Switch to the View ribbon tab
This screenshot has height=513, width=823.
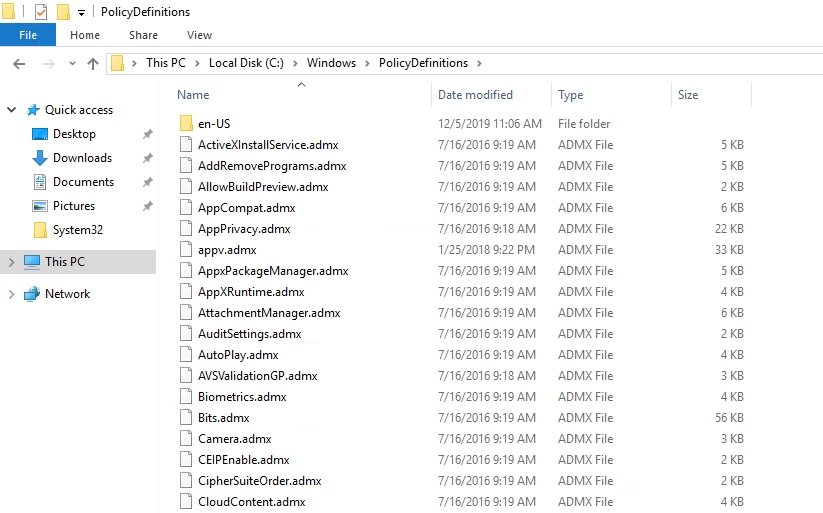click(x=199, y=35)
